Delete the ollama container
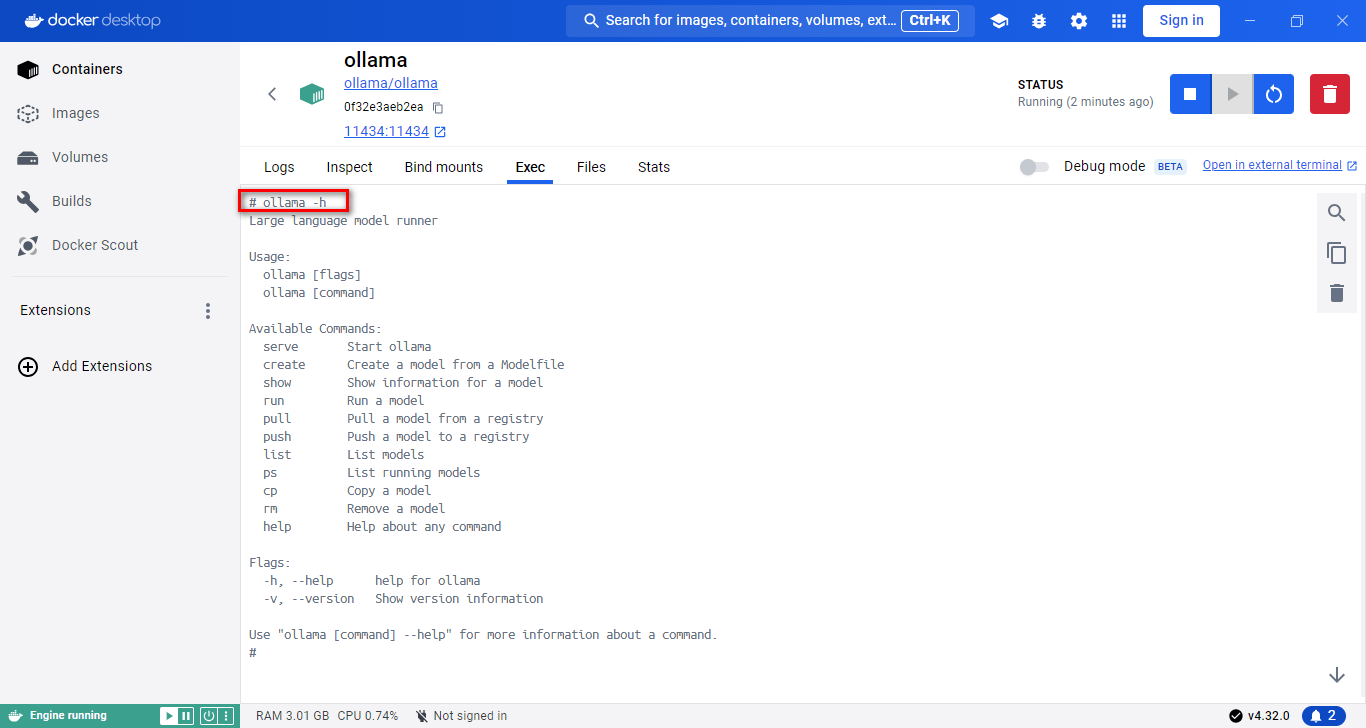 [x=1329, y=94]
